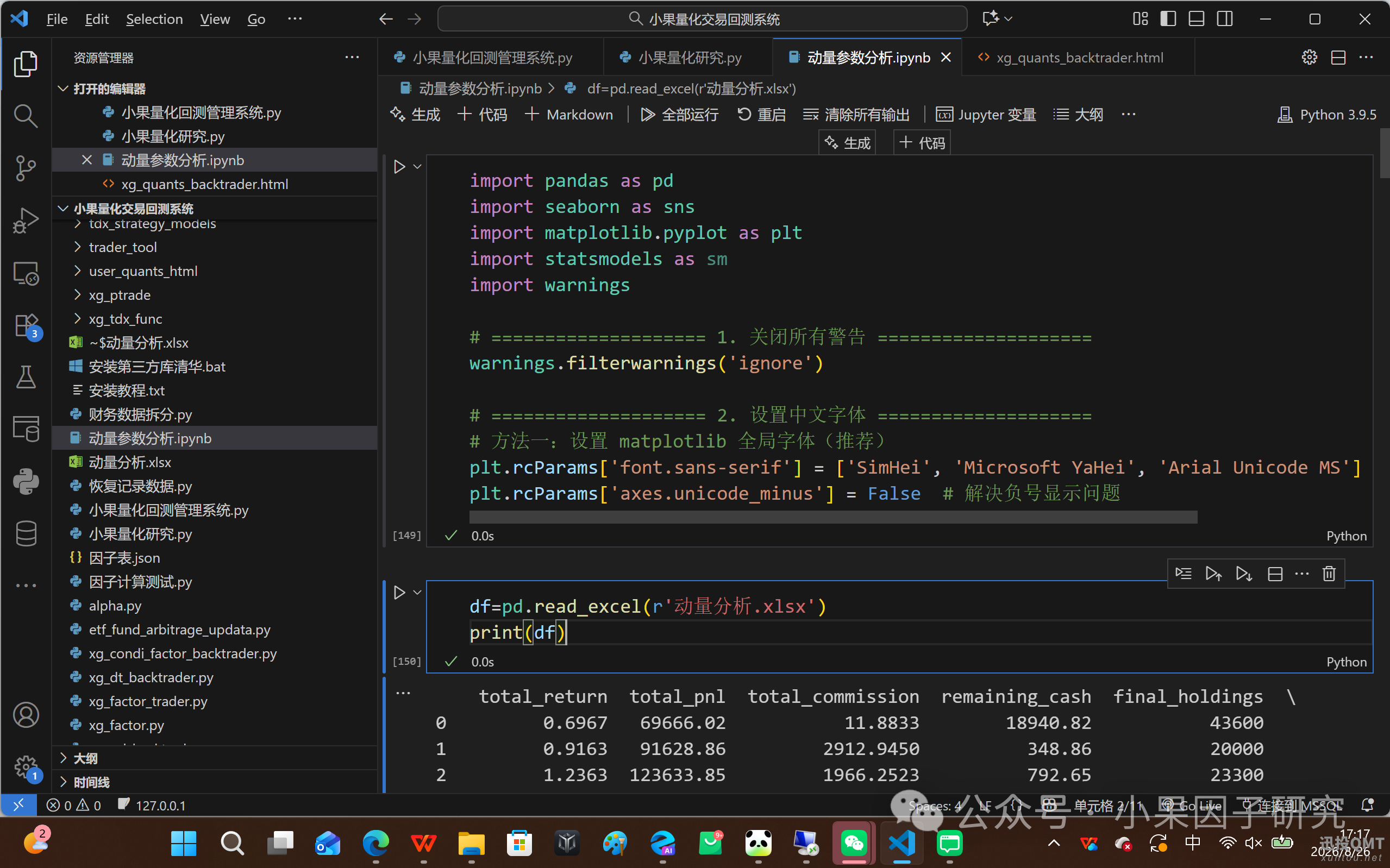This screenshot has width=1390, height=868.
Task: Customize layout from title bar
Action: (1140, 19)
